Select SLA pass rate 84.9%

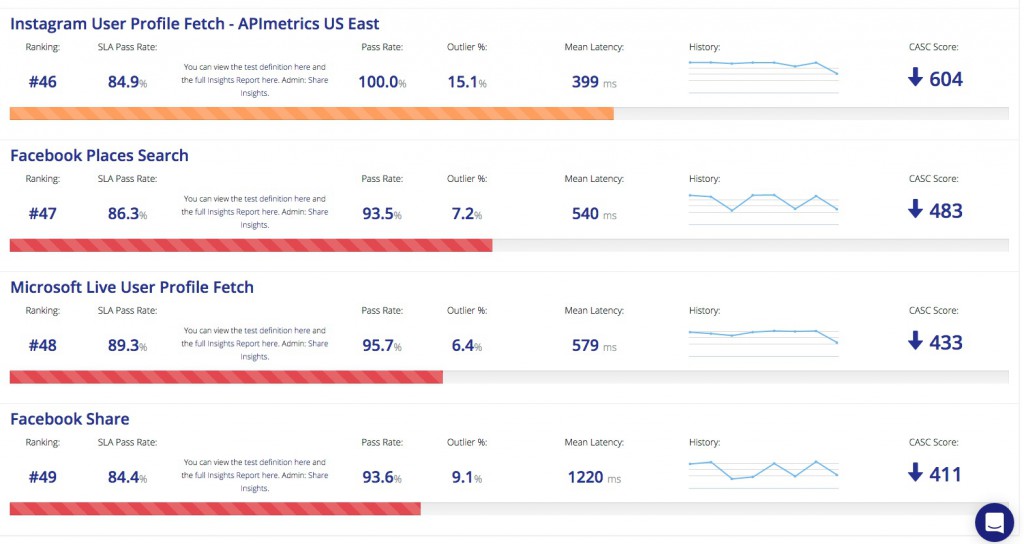127,82
